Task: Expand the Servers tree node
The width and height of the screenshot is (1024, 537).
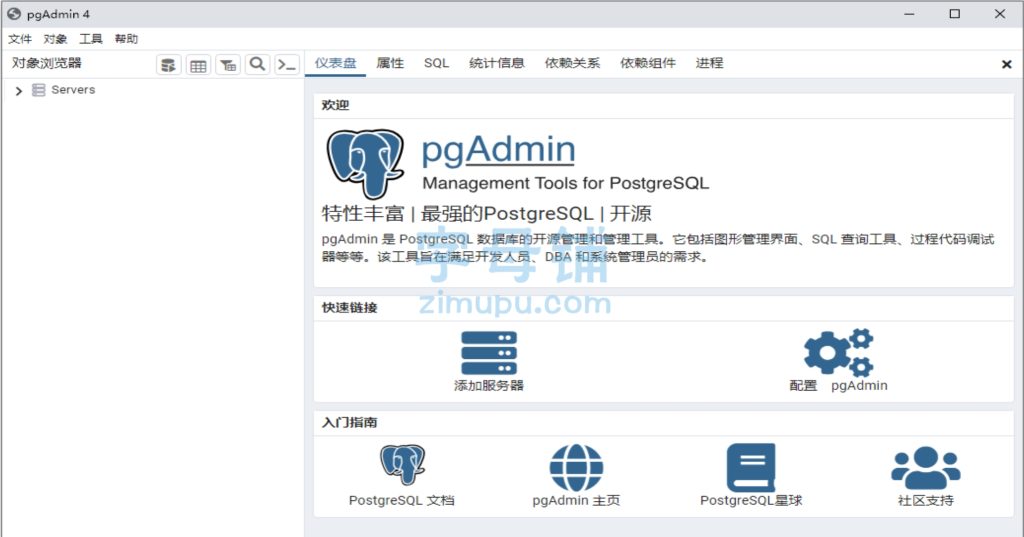Action: tap(19, 91)
